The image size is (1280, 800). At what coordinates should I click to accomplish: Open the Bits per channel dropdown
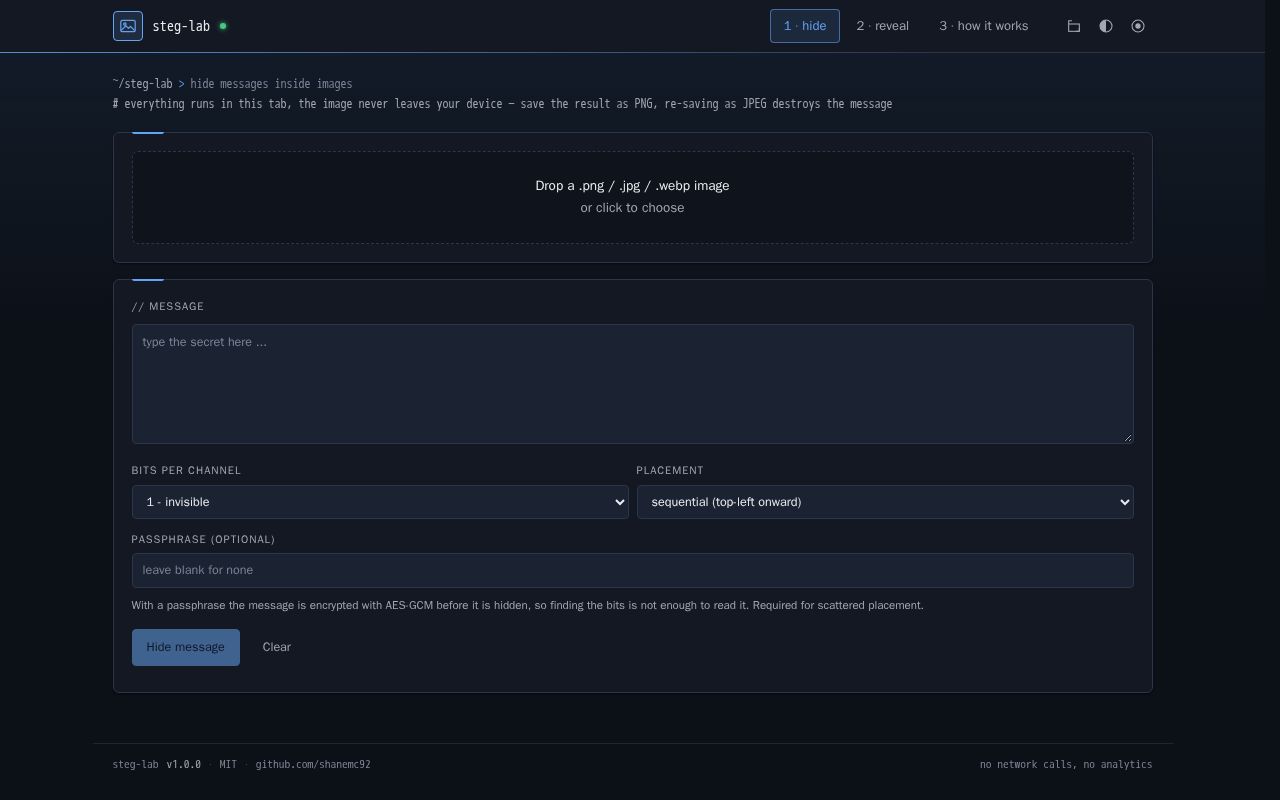(380, 502)
